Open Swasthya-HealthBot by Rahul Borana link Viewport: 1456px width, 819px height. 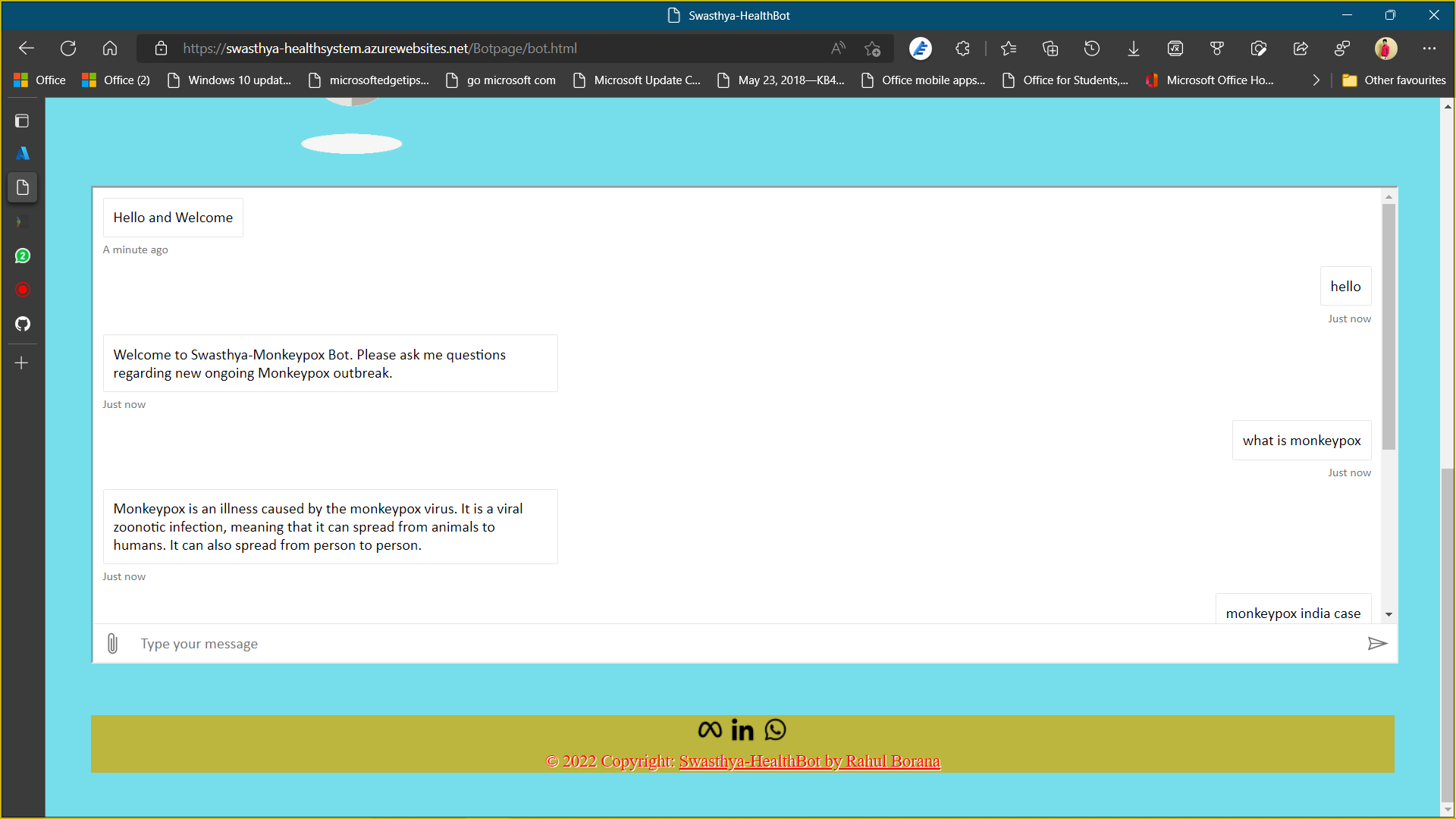click(809, 761)
